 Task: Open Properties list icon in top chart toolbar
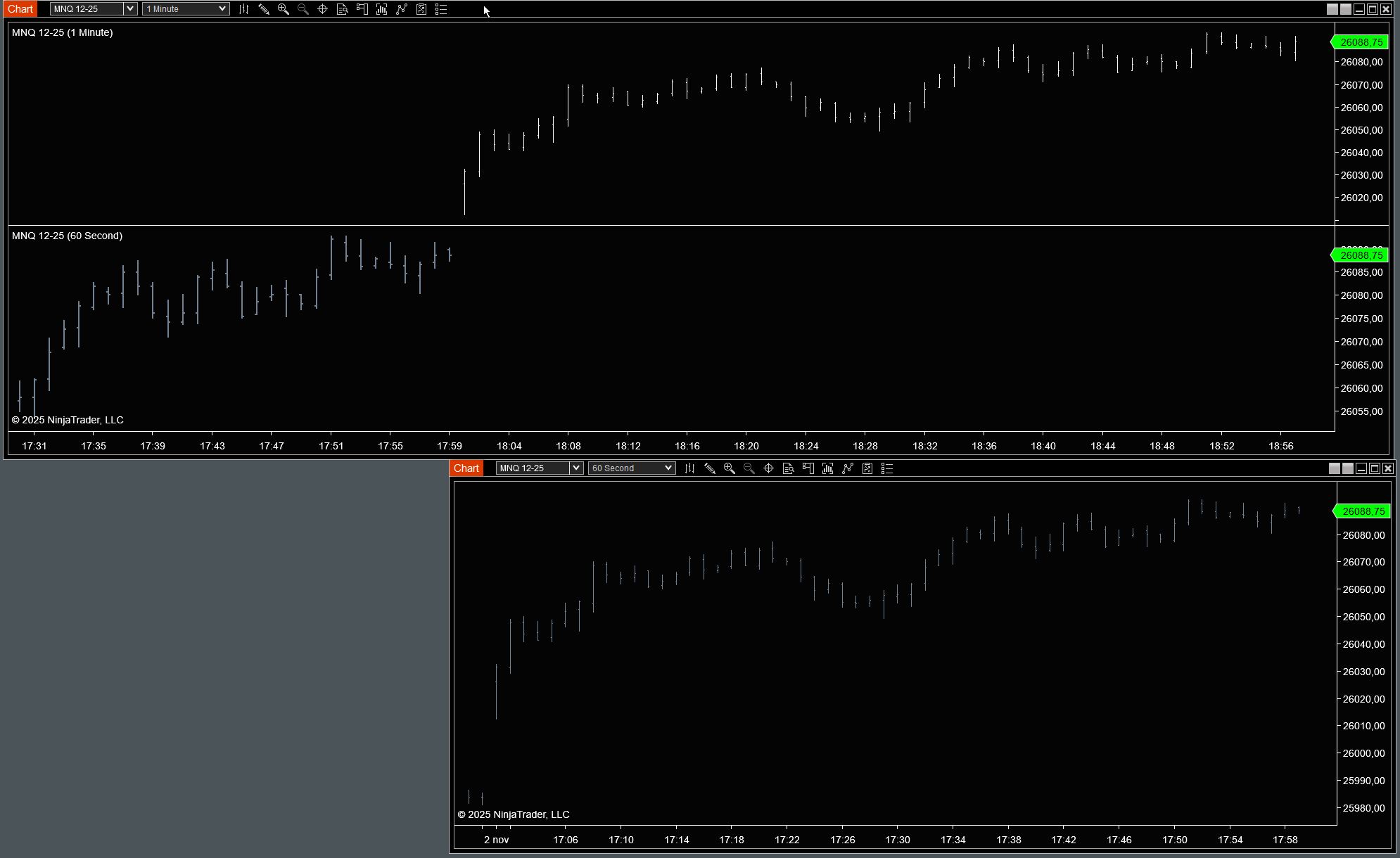click(441, 9)
